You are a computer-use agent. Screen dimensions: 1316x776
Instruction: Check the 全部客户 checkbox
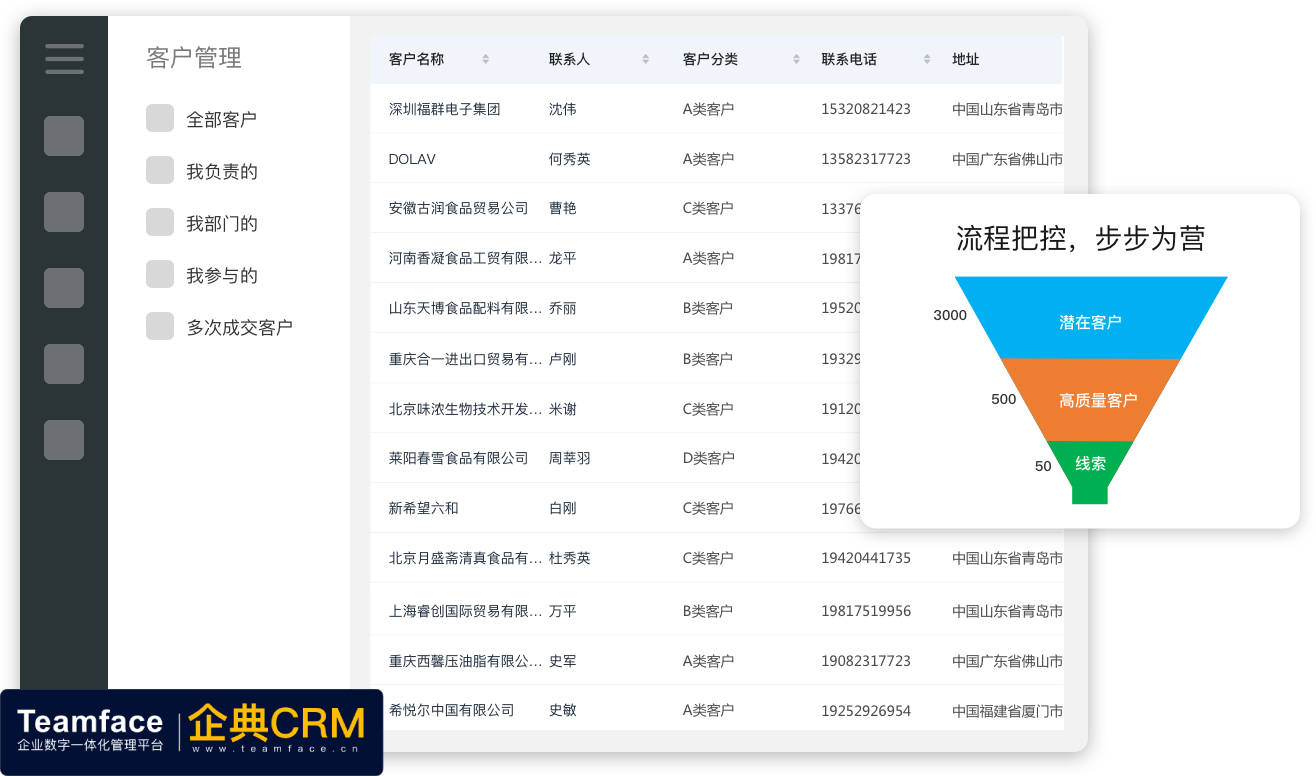click(x=160, y=118)
